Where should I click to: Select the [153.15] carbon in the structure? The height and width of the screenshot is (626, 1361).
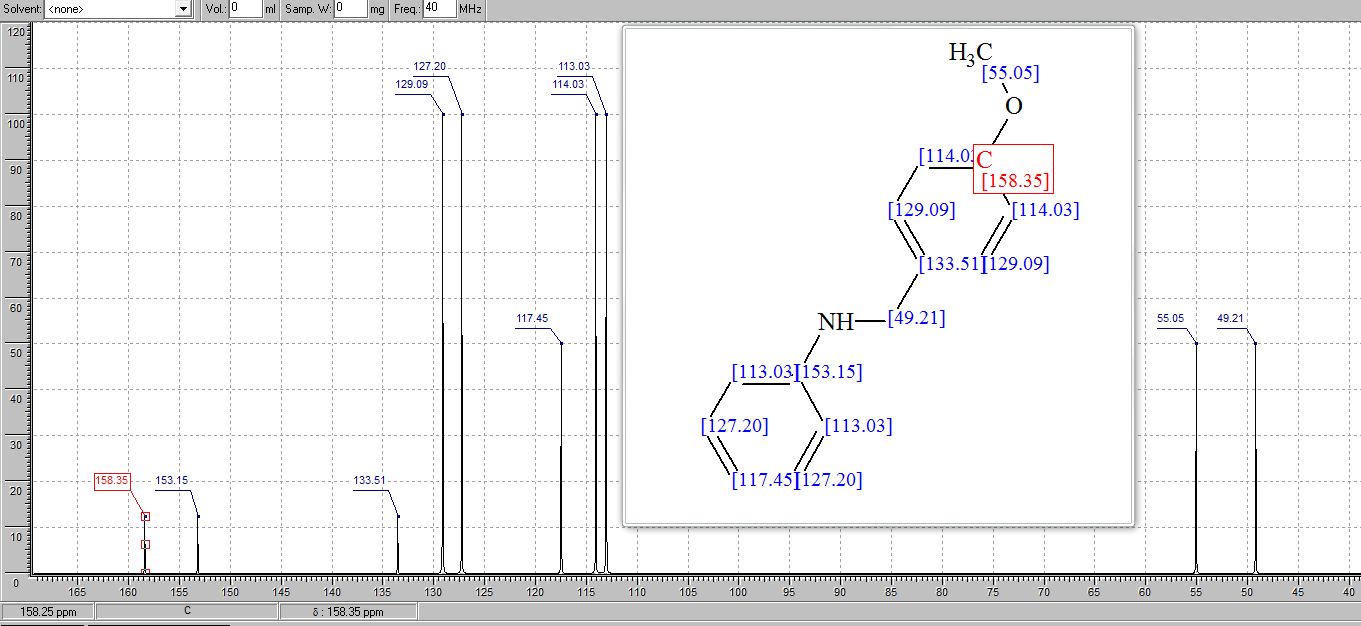coord(829,372)
